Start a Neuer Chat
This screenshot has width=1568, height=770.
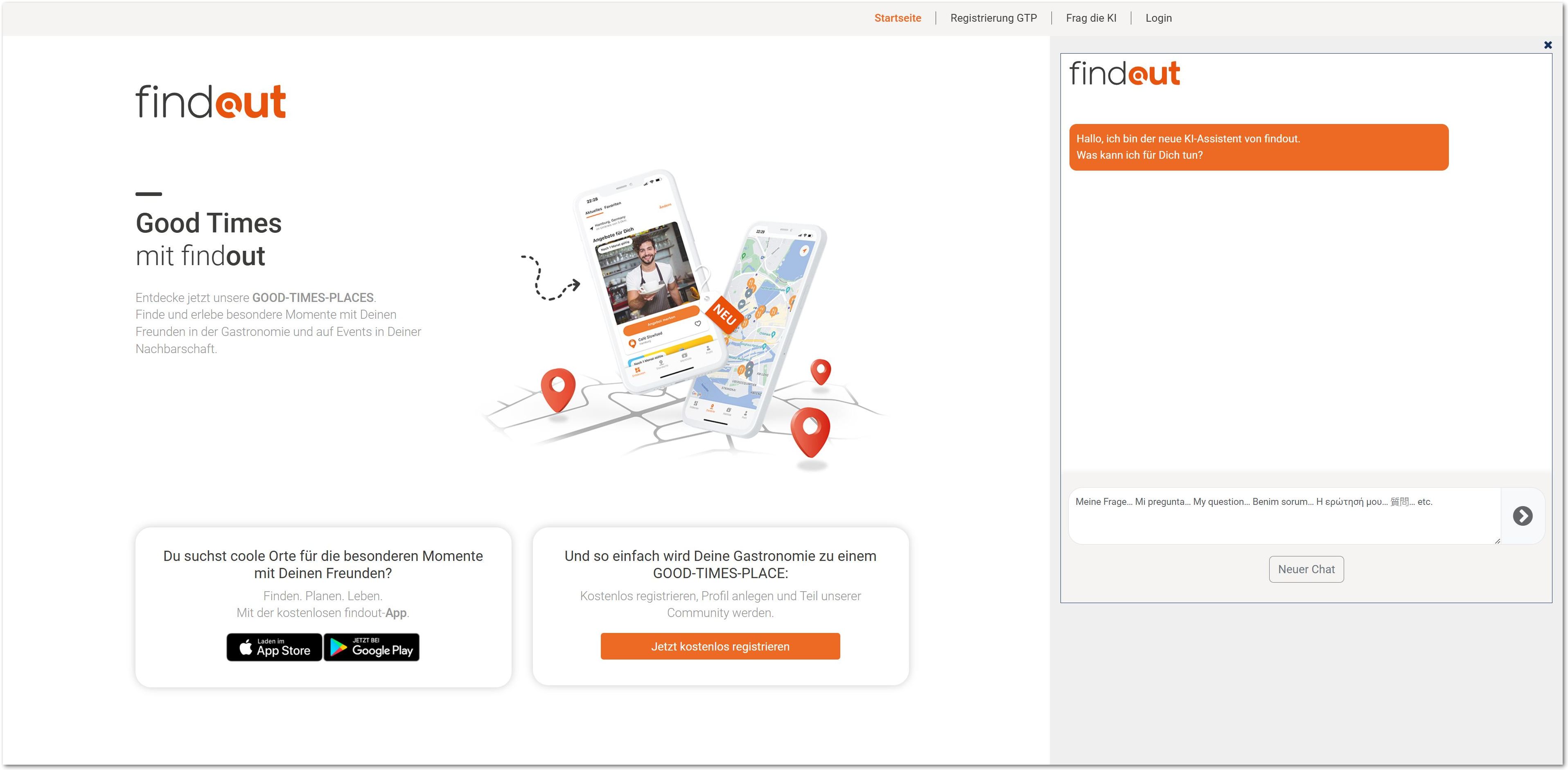(x=1306, y=569)
